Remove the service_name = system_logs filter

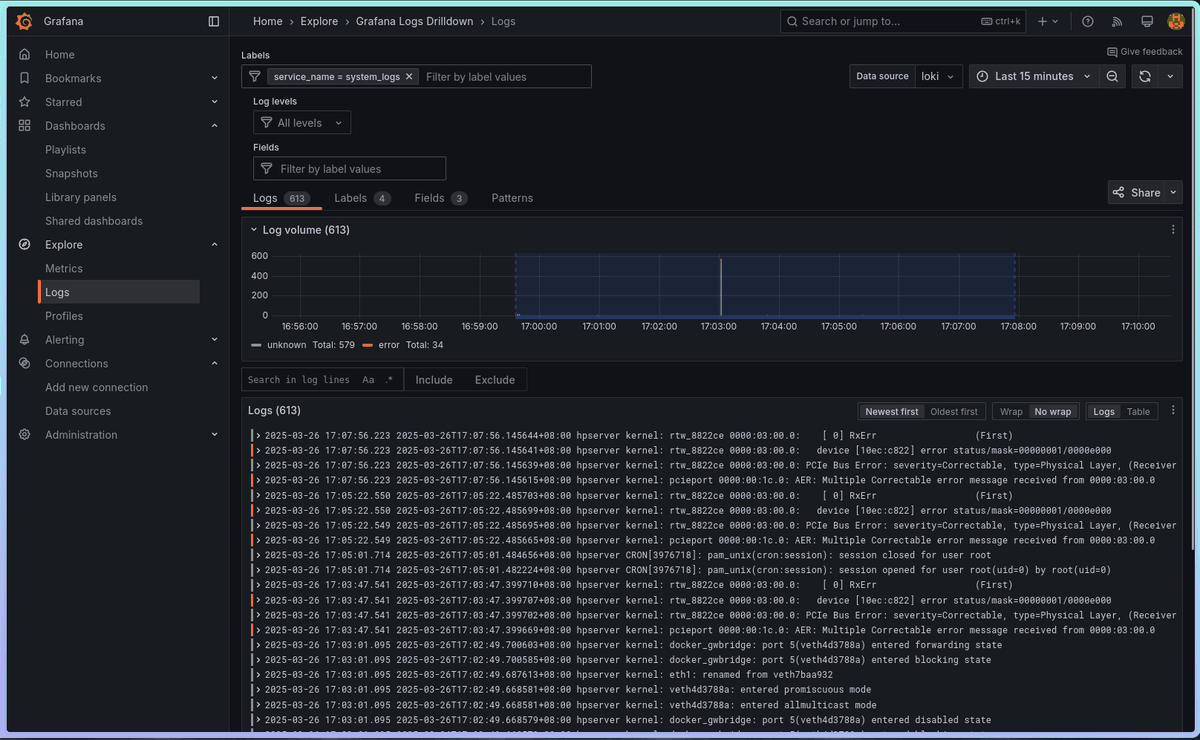409,76
